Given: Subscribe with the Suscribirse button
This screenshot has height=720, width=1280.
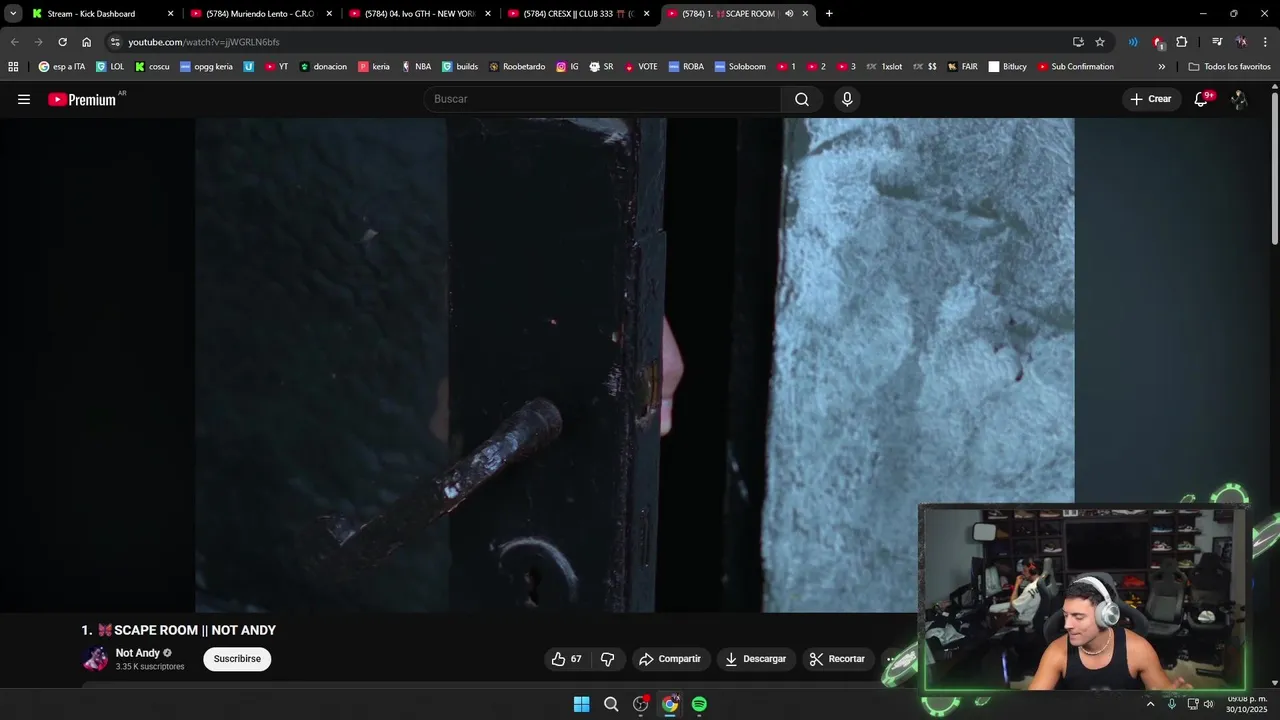Looking at the screenshot, I should (x=237, y=659).
